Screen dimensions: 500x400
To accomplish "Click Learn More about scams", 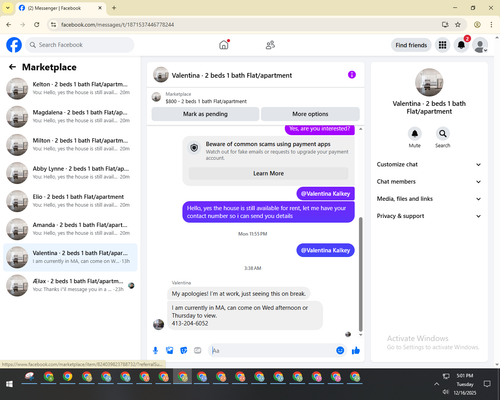I will (268, 173).
